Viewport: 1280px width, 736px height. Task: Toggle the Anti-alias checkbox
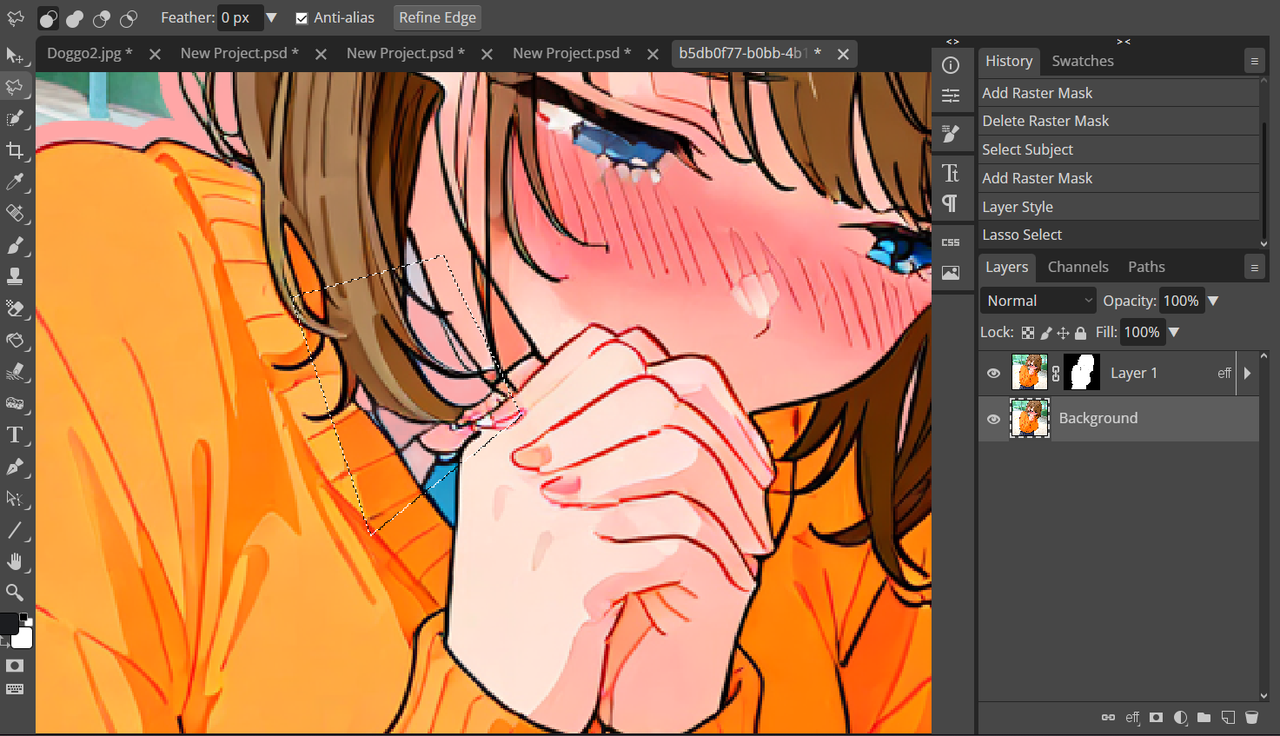point(302,18)
